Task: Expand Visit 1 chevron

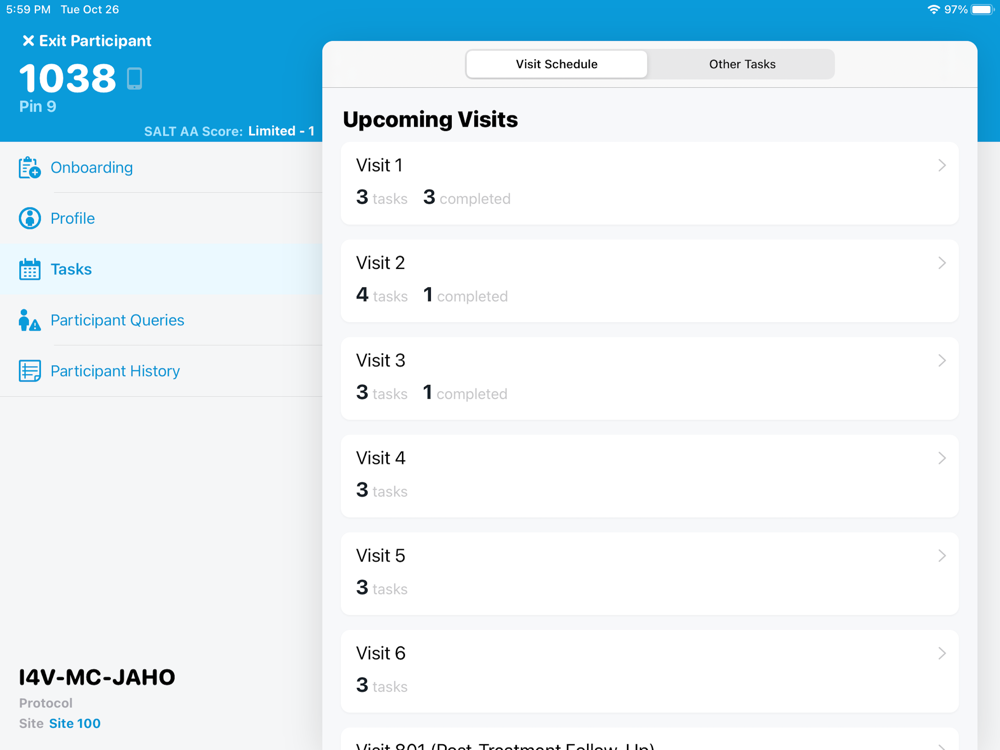Action: pos(942,165)
